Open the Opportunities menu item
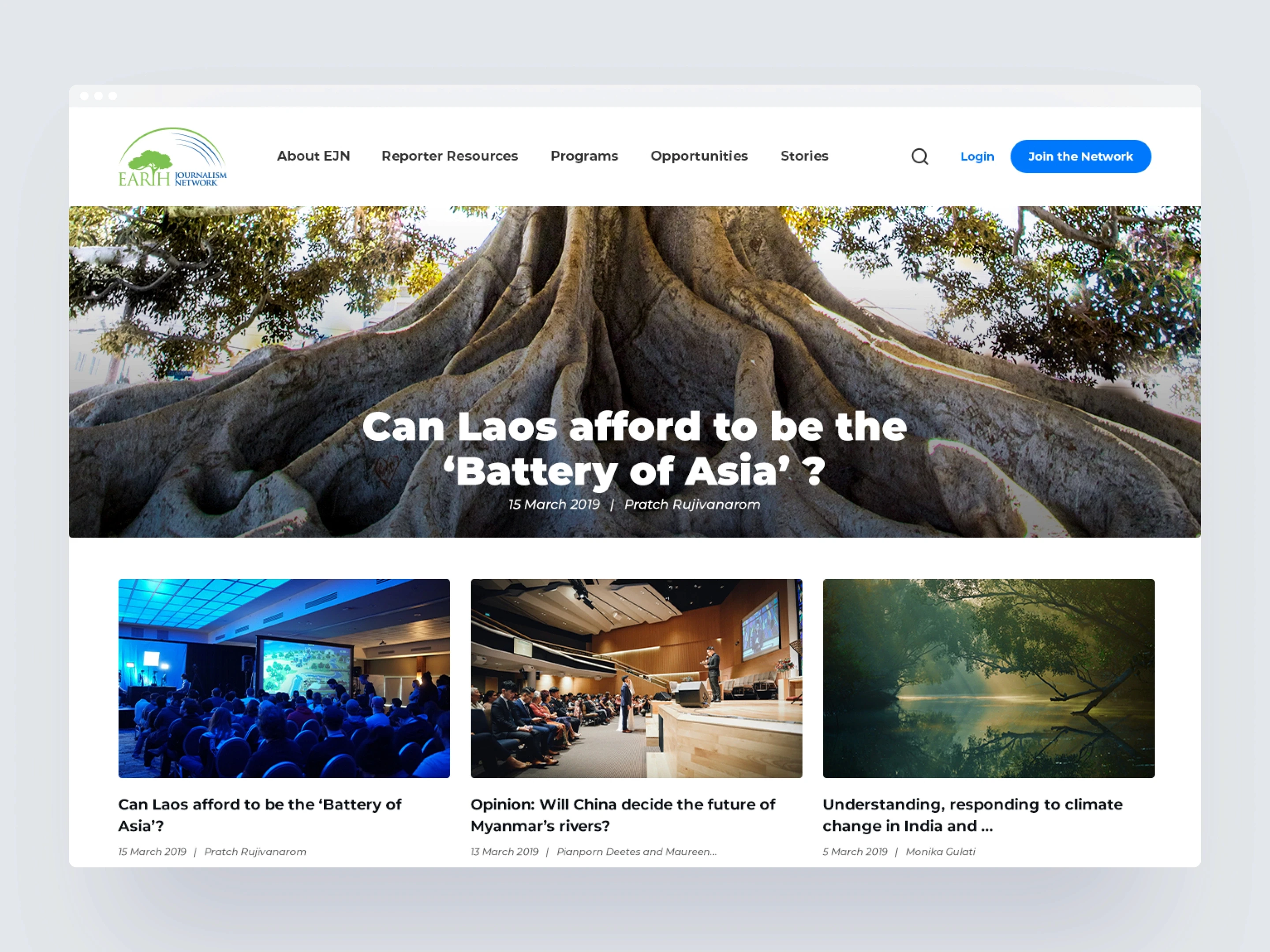Viewport: 1270px width, 952px height. [x=699, y=156]
